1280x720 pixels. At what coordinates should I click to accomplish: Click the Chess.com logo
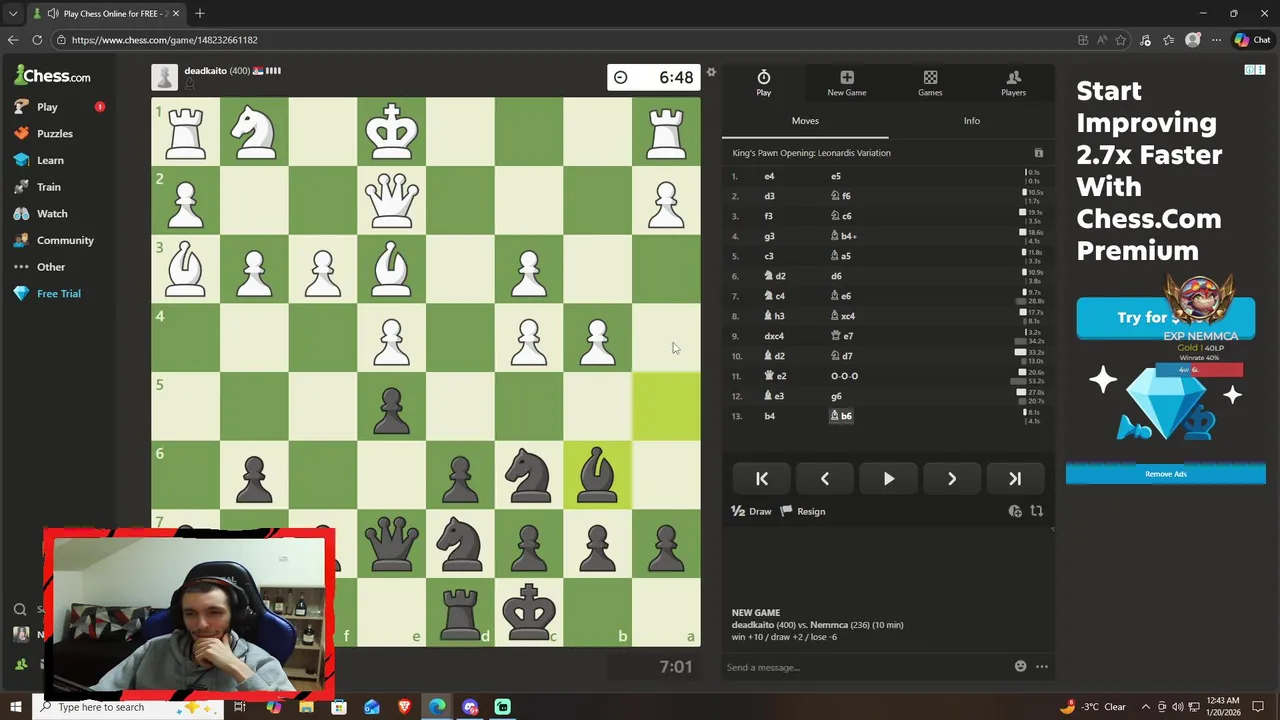click(x=53, y=76)
